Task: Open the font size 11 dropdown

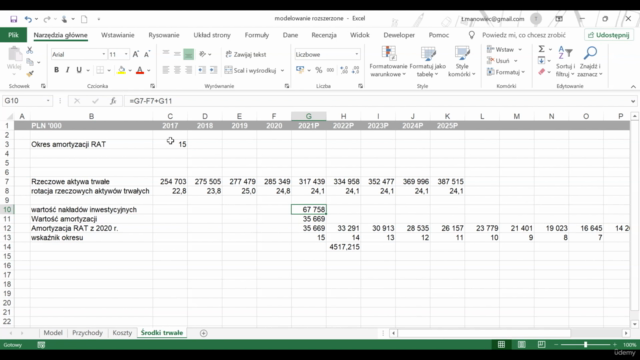Action: [x=126, y=54]
